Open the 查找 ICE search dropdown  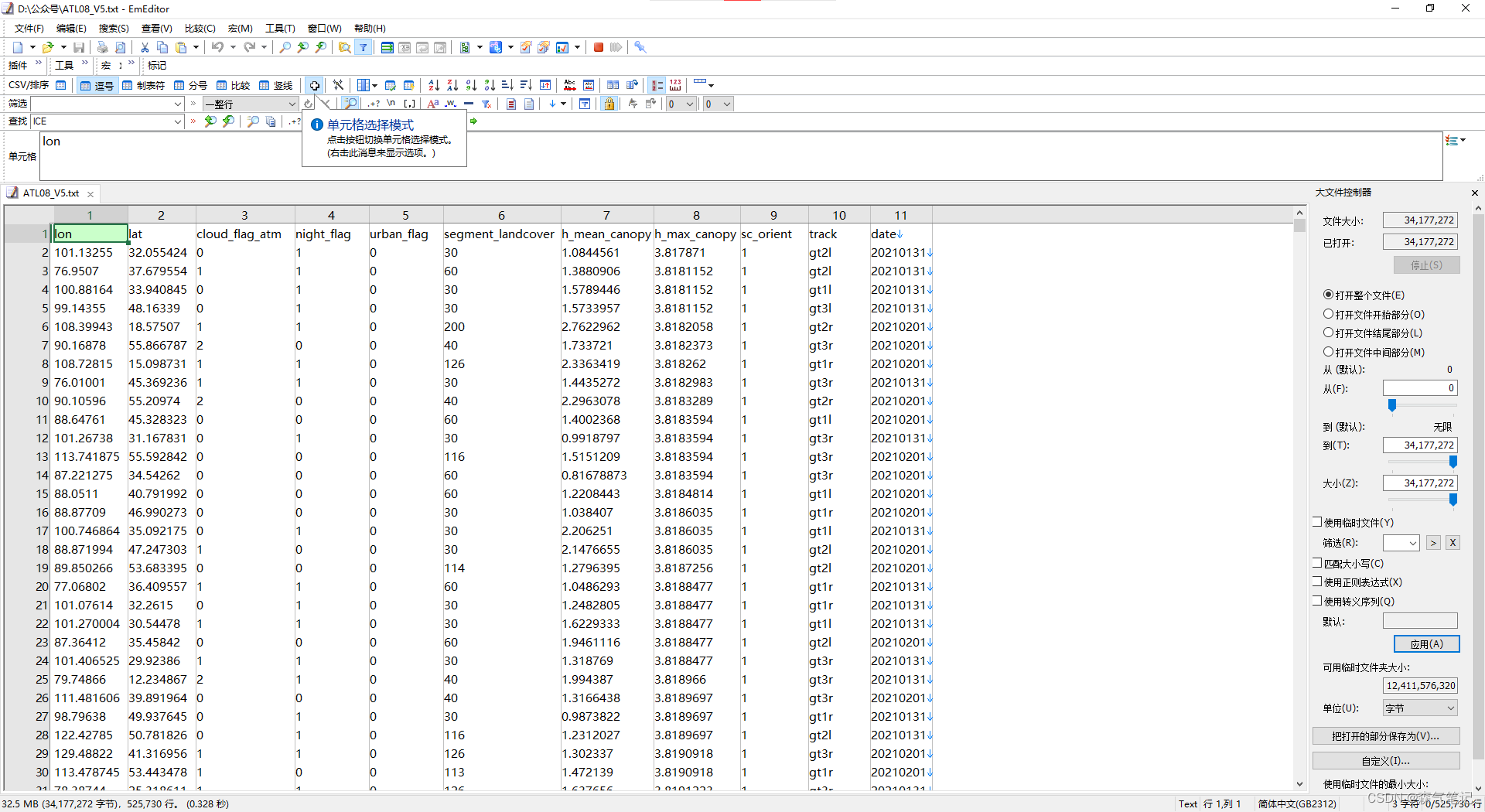tap(177, 121)
